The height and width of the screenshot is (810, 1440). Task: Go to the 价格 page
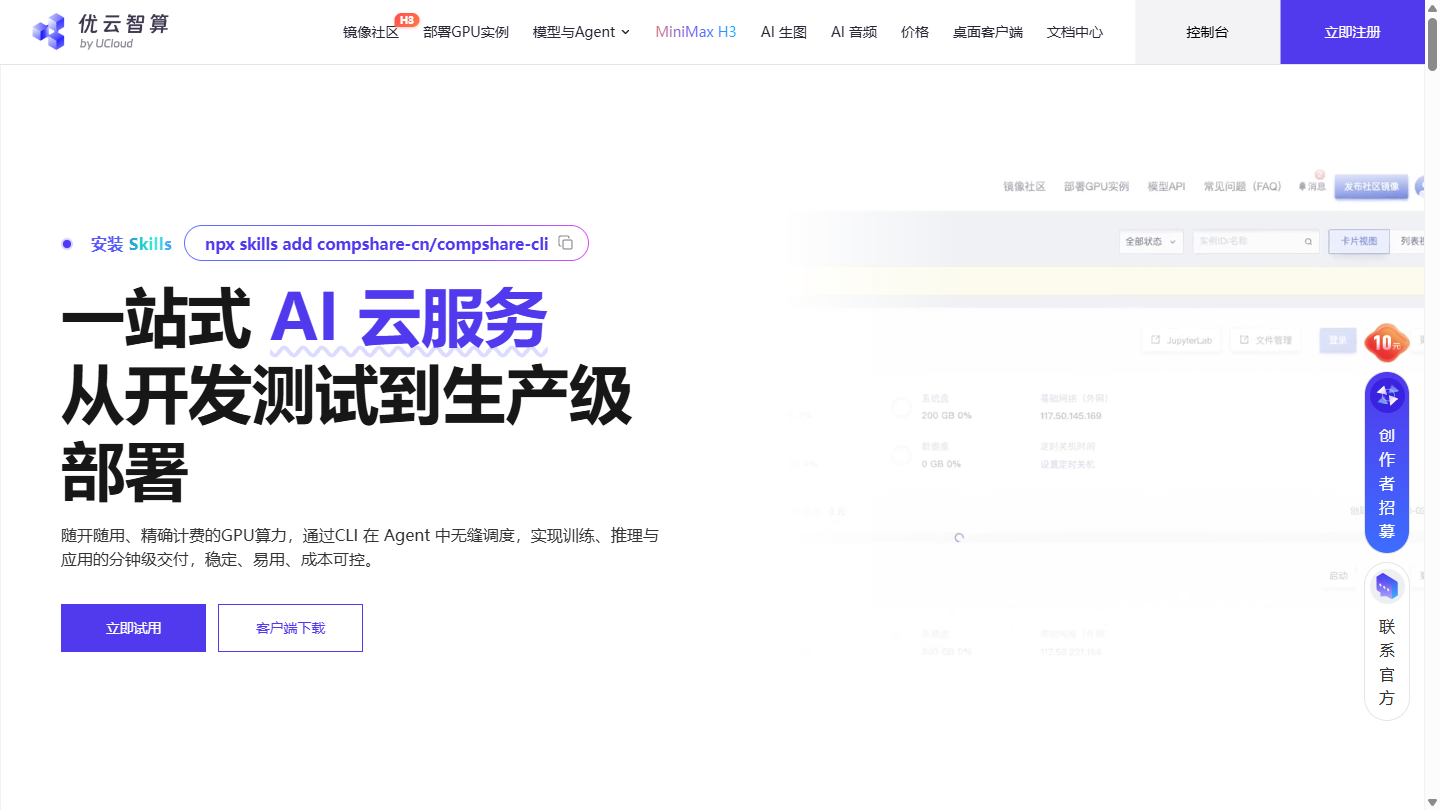tap(915, 32)
